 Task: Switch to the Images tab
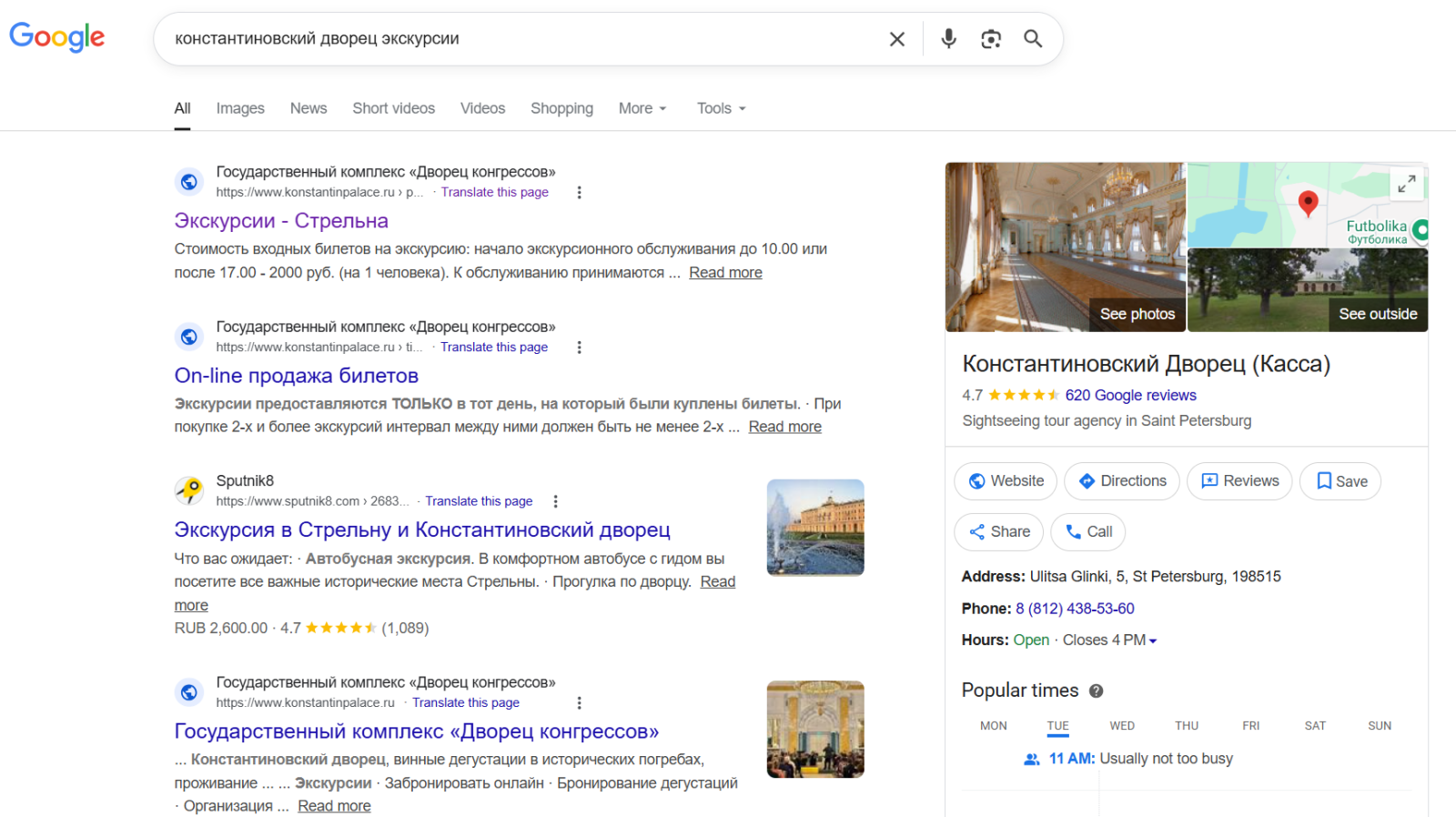(240, 108)
